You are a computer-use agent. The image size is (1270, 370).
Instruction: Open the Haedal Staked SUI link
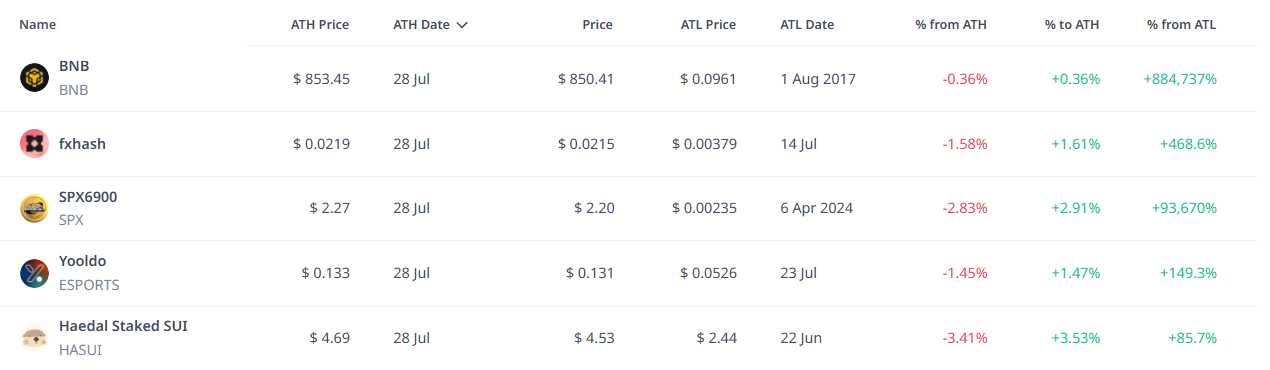(123, 326)
